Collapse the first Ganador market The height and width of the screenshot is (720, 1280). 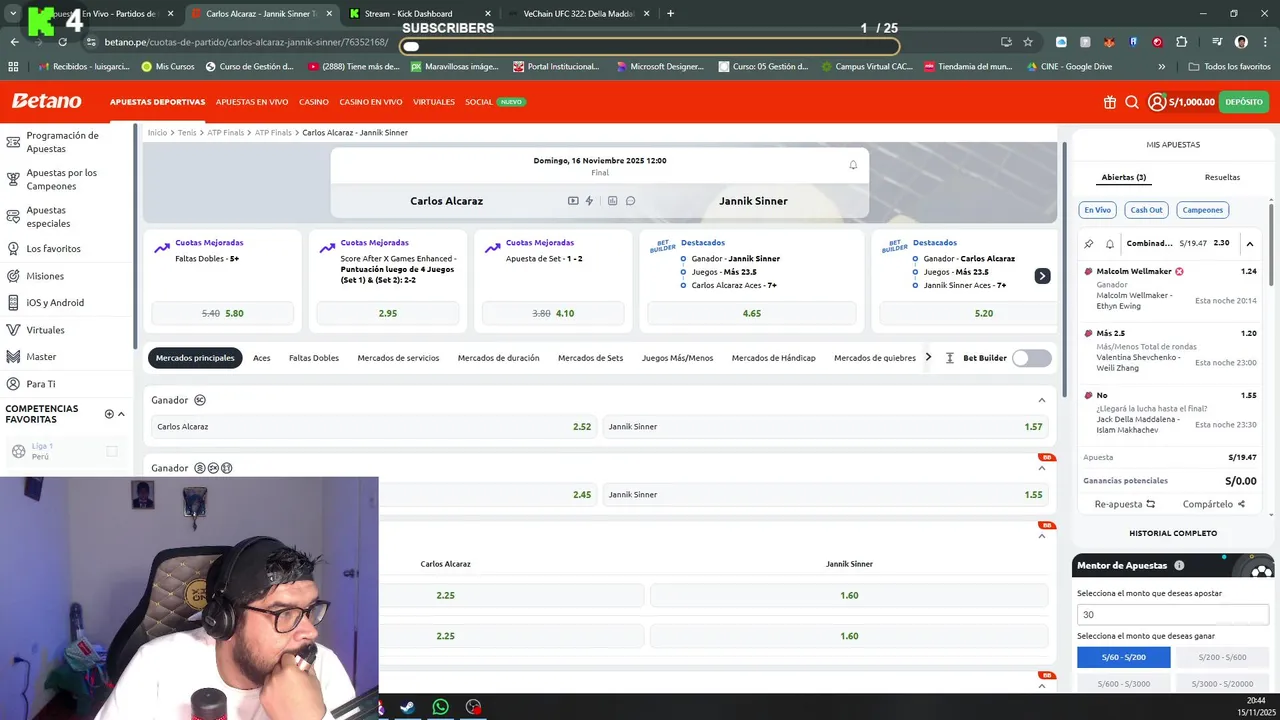[x=1042, y=400]
